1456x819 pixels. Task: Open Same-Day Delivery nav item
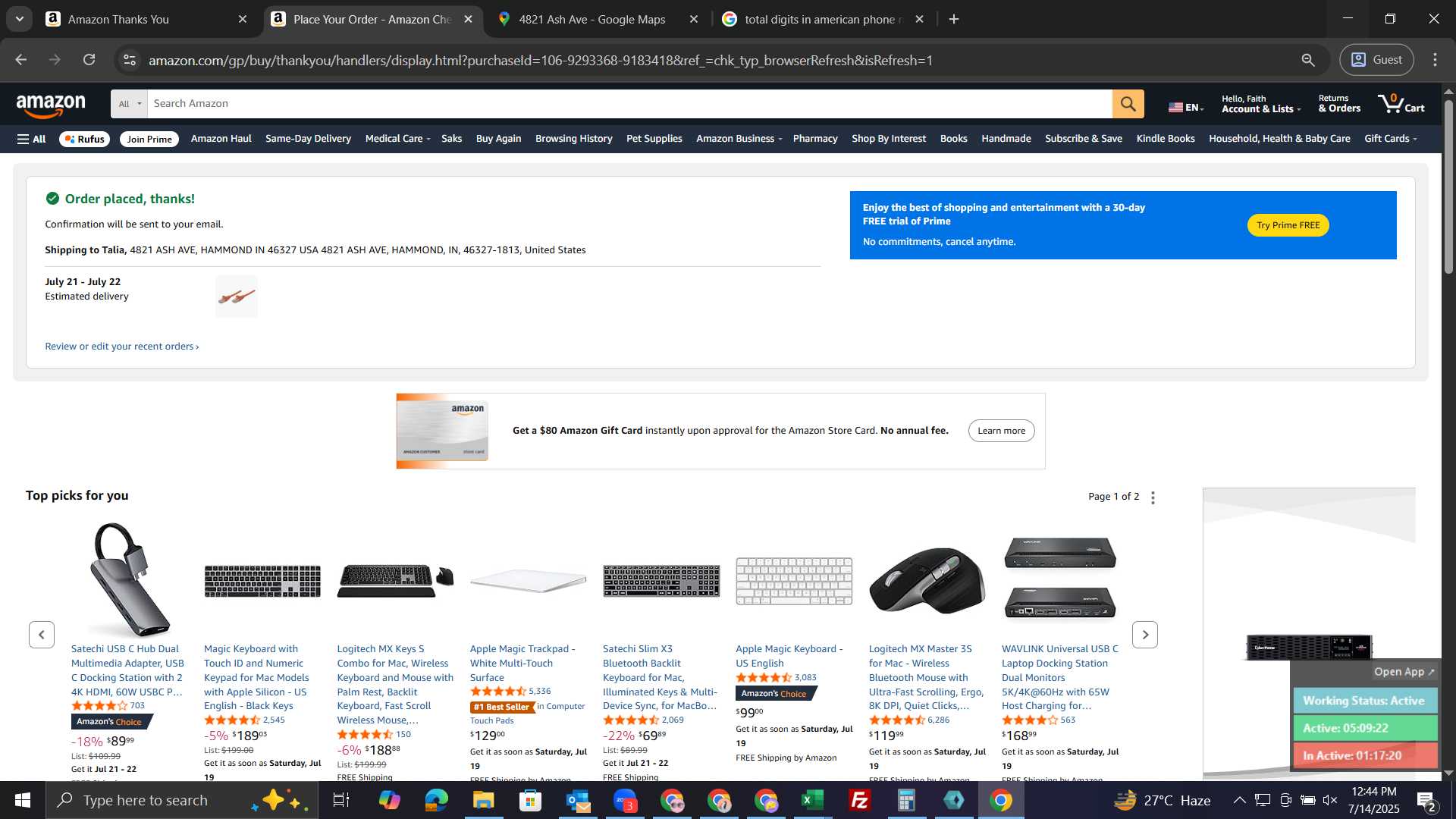[308, 139]
